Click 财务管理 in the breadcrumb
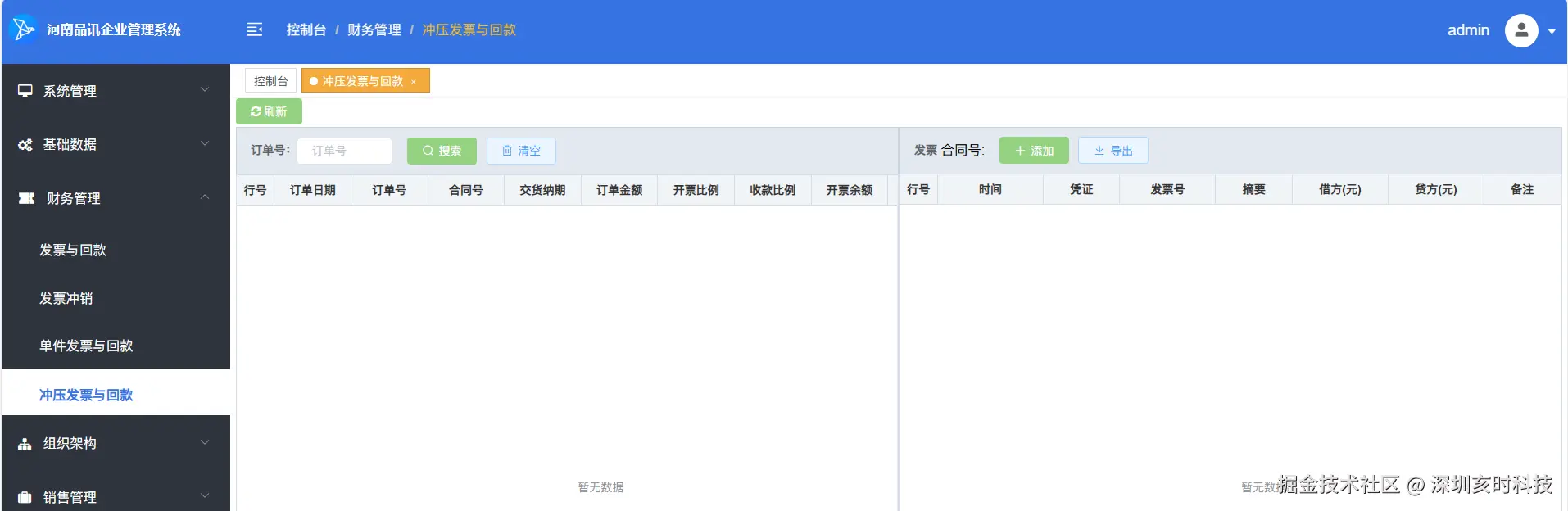This screenshot has height=511, width=1568. pos(374,29)
